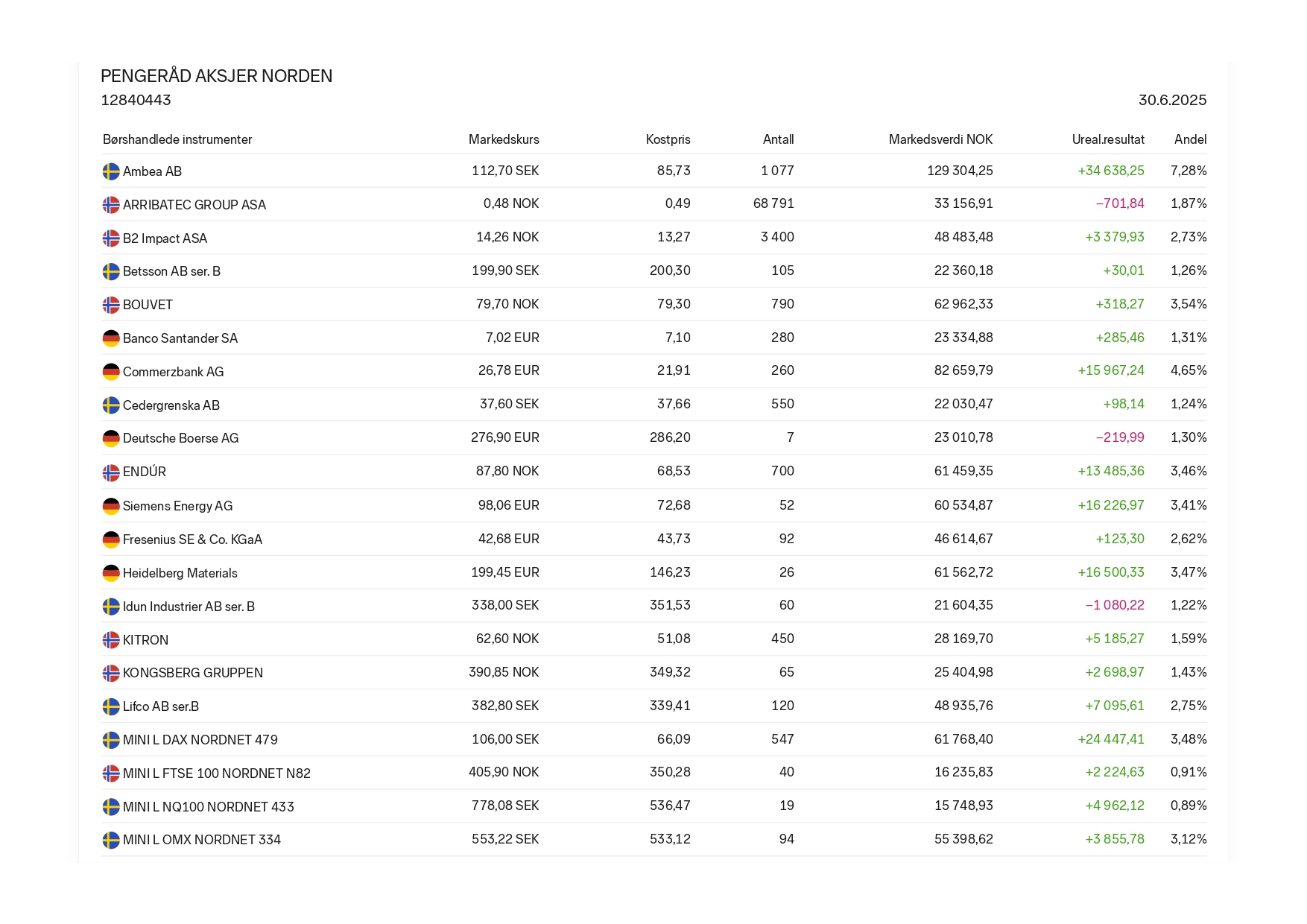Click the Swedish flag beside Idun Industrier AB ser. B

(111, 607)
